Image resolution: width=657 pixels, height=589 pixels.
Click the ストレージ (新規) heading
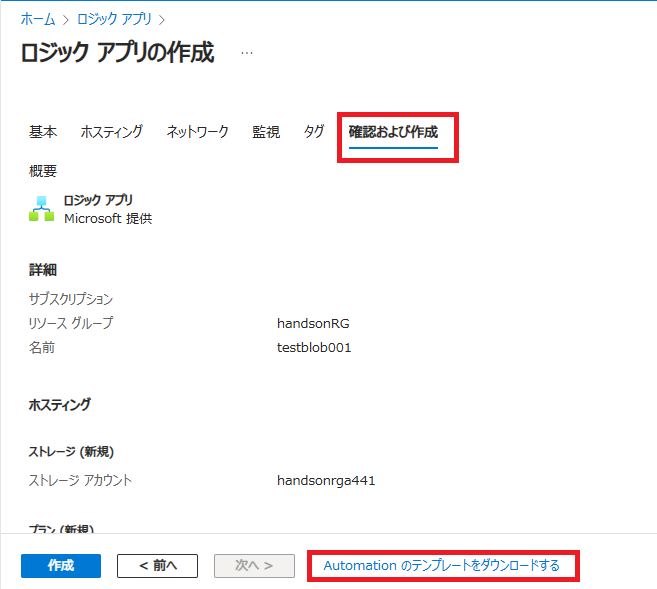pyautogui.click(x=71, y=452)
